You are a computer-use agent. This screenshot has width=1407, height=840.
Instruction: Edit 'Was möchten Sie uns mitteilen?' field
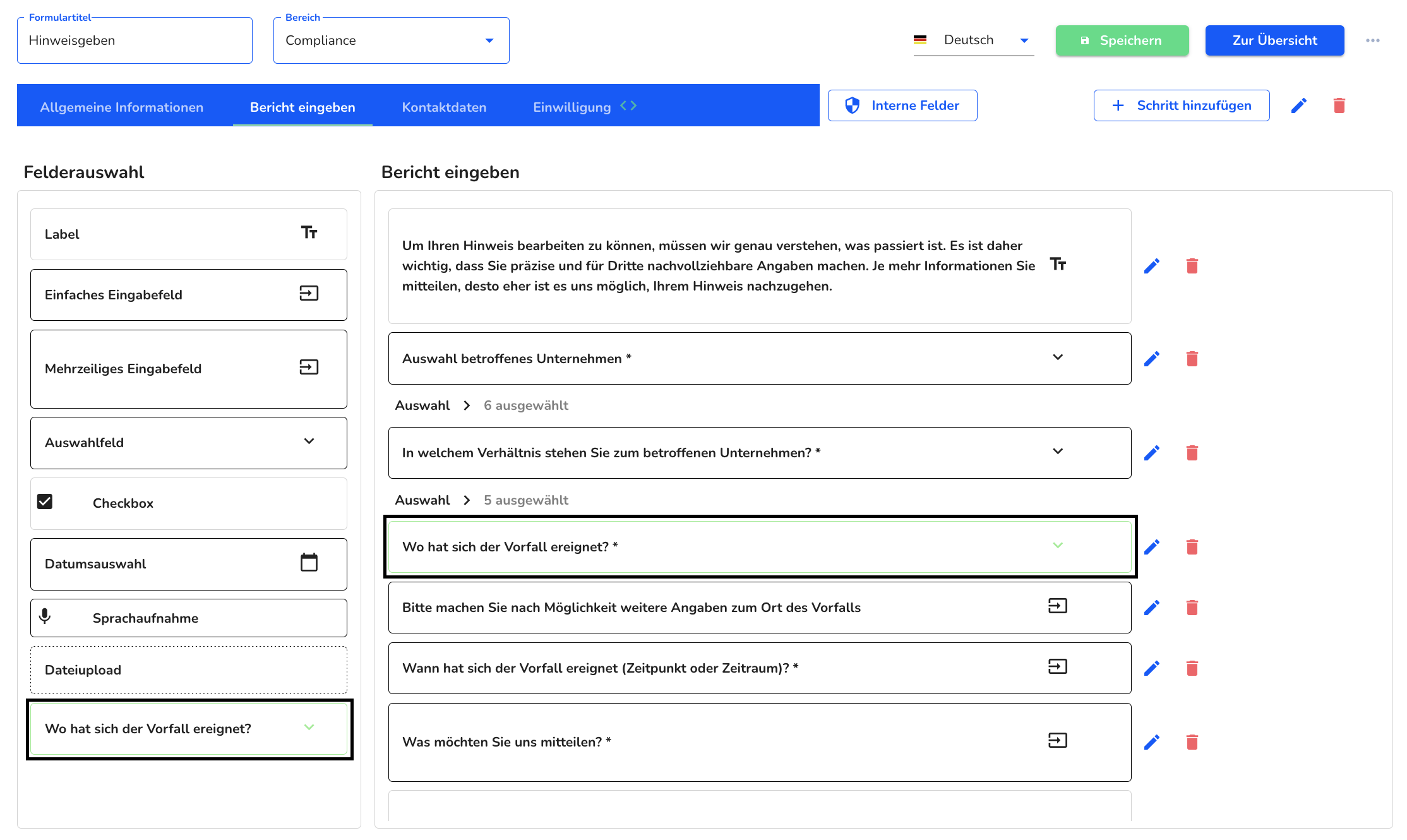tap(1152, 742)
